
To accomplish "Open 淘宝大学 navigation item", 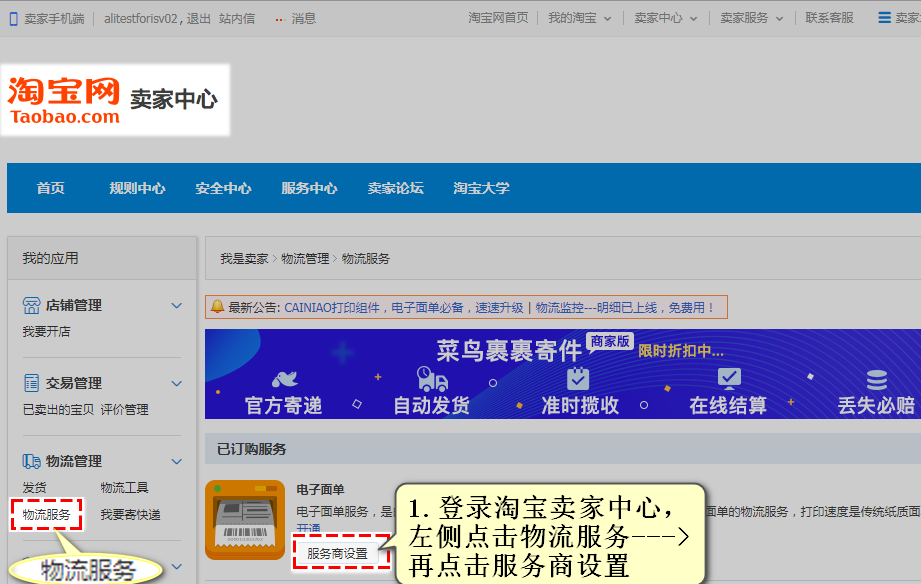I will coord(481,188).
